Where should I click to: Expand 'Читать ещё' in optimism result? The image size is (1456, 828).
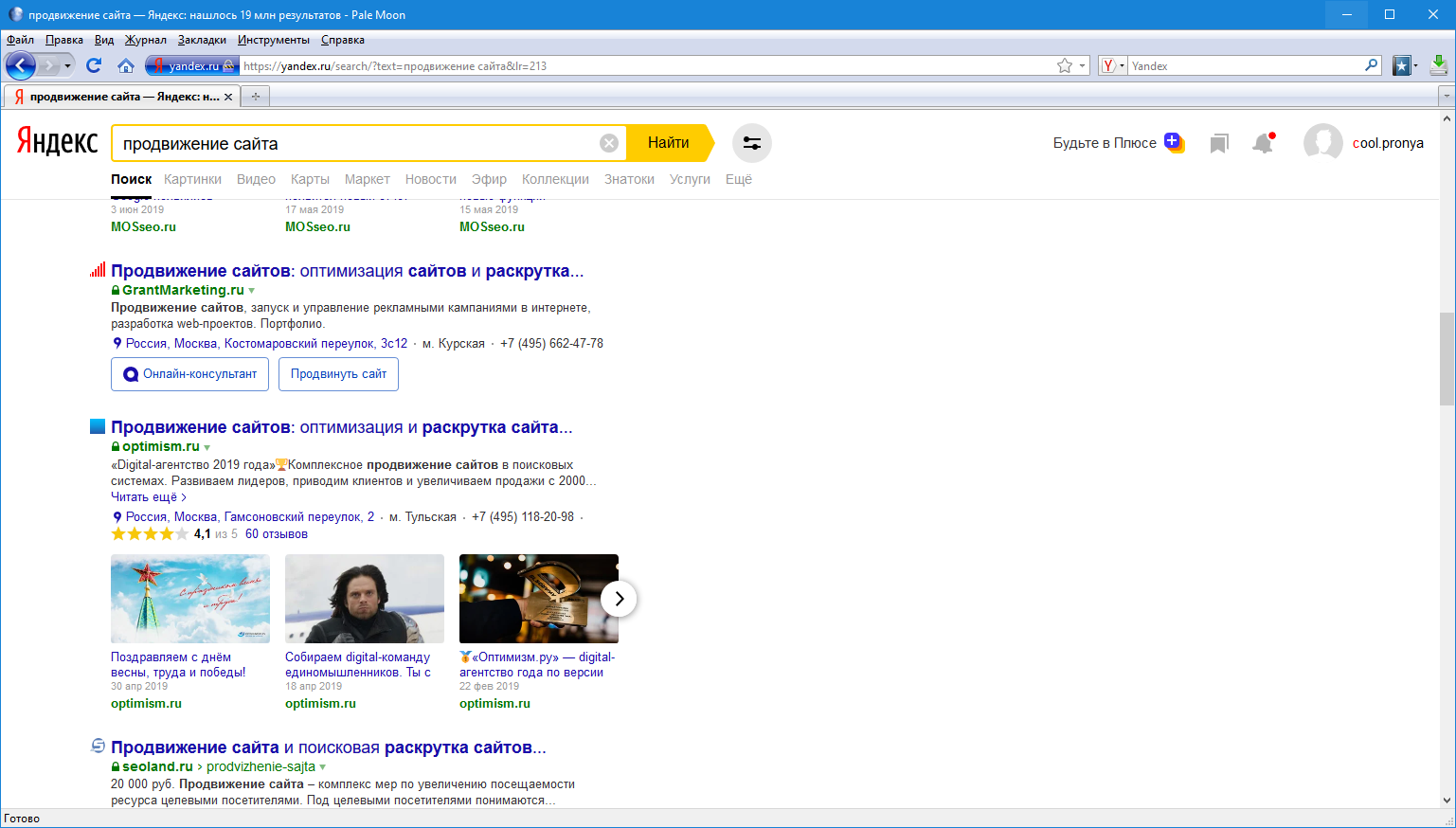(149, 497)
